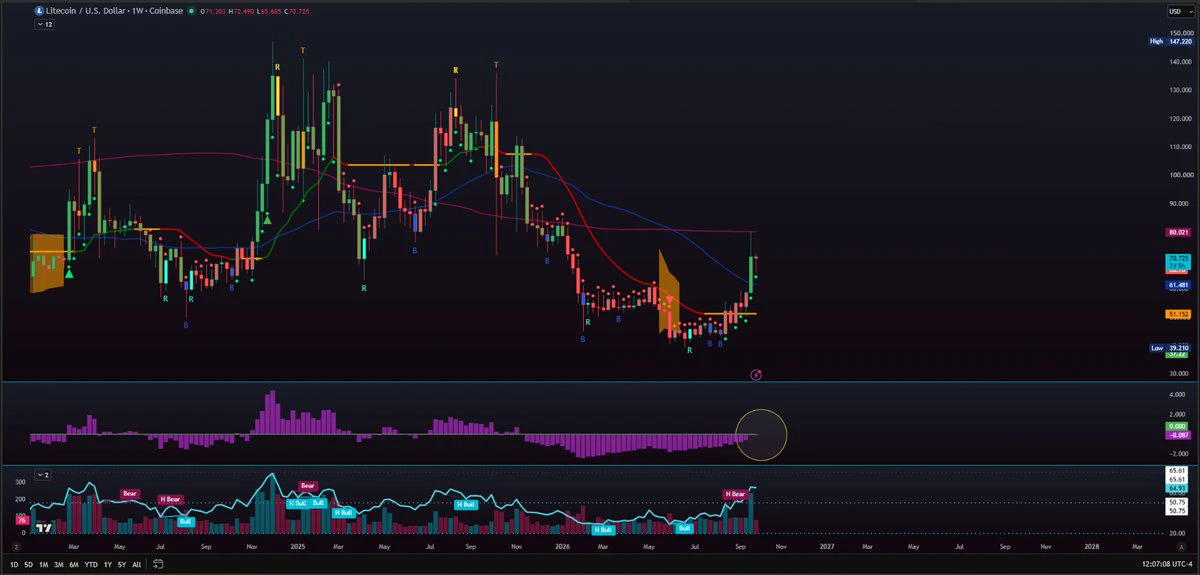Click the Bear label near May 2024
This screenshot has width=1200, height=575.
(130, 493)
